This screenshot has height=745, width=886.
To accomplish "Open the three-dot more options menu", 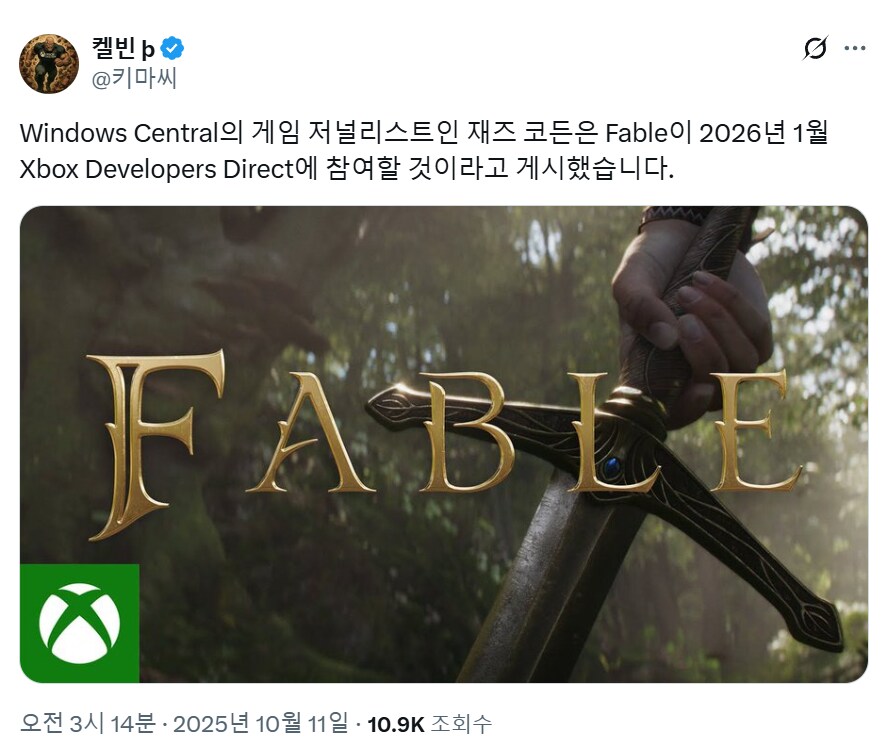I will 855,48.
